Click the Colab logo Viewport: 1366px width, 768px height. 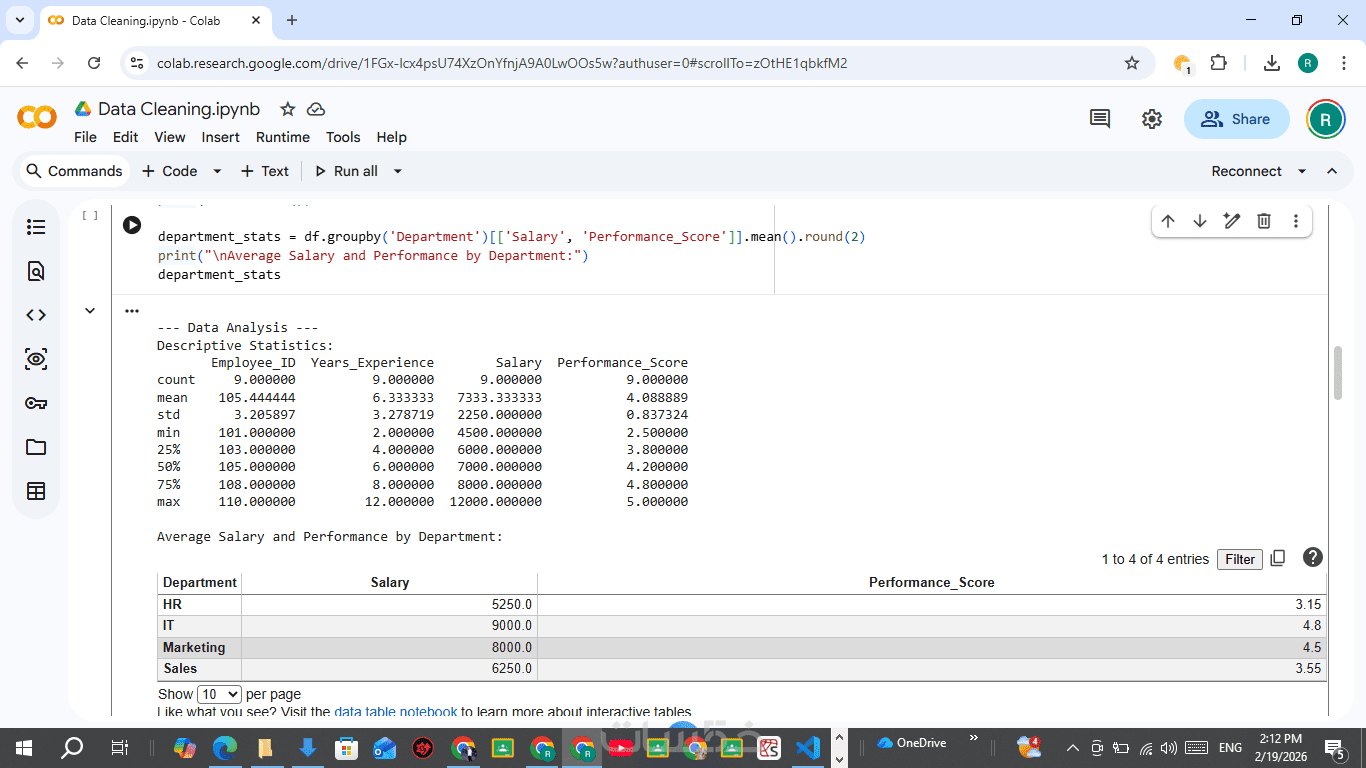(x=37, y=118)
